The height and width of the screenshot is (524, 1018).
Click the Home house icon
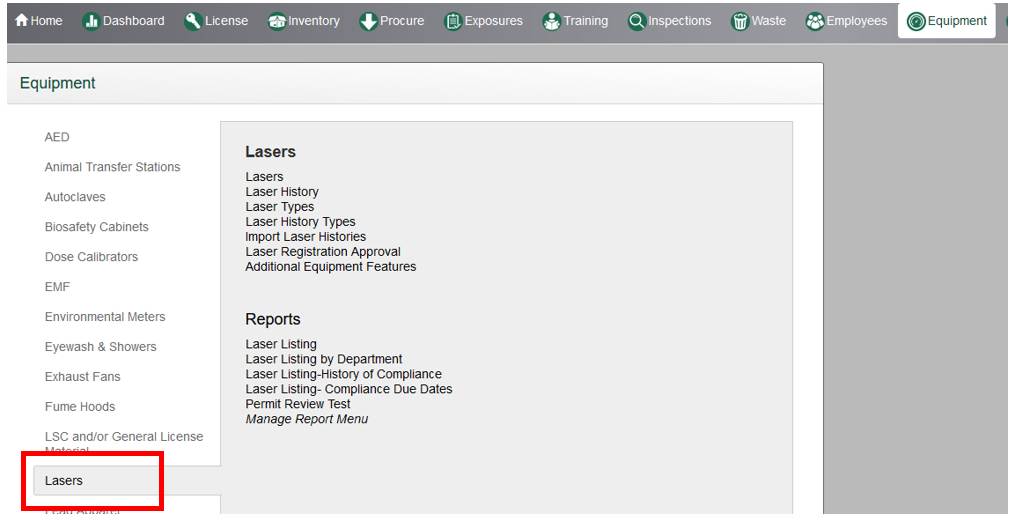21,21
